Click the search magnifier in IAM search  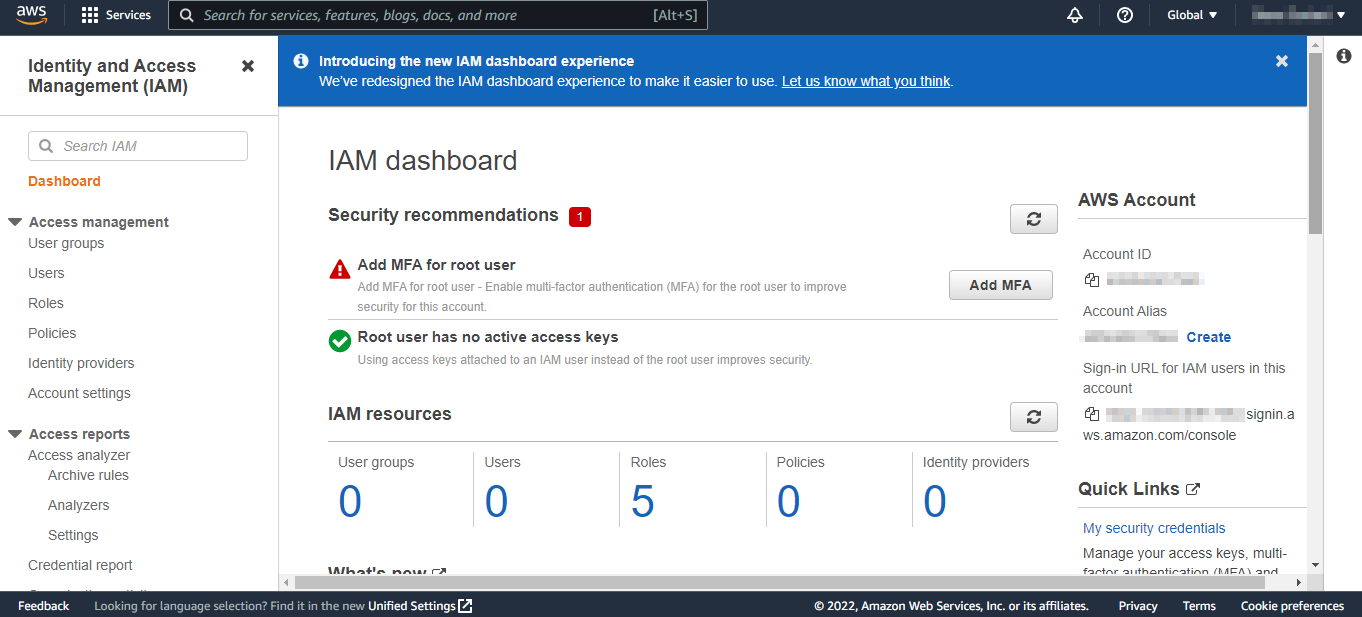pos(46,146)
